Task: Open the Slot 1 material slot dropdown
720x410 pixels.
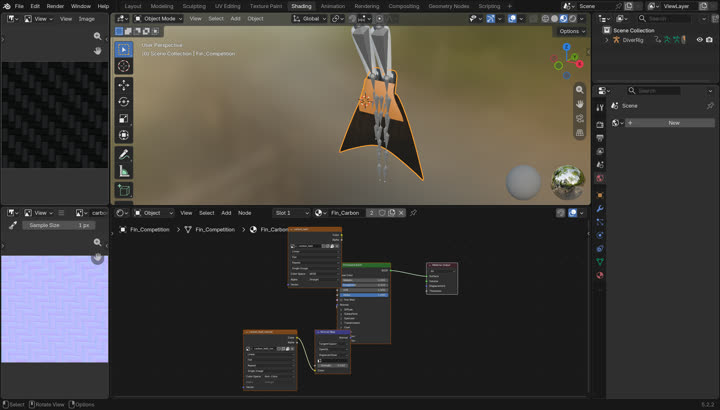Action: coord(292,213)
